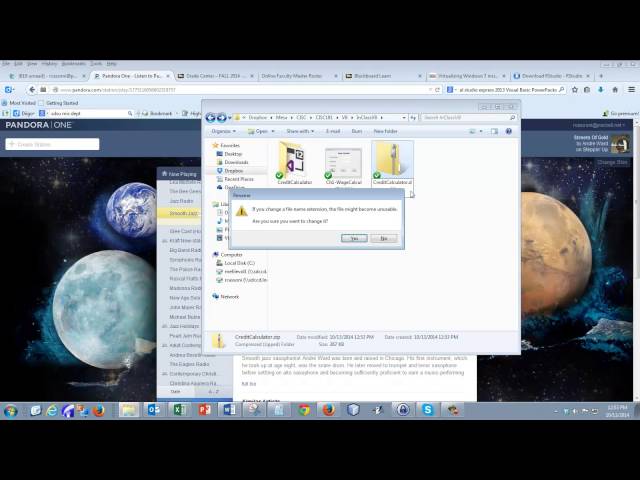Open Word from taskbar
This screenshot has height=480, width=640.
point(229,410)
